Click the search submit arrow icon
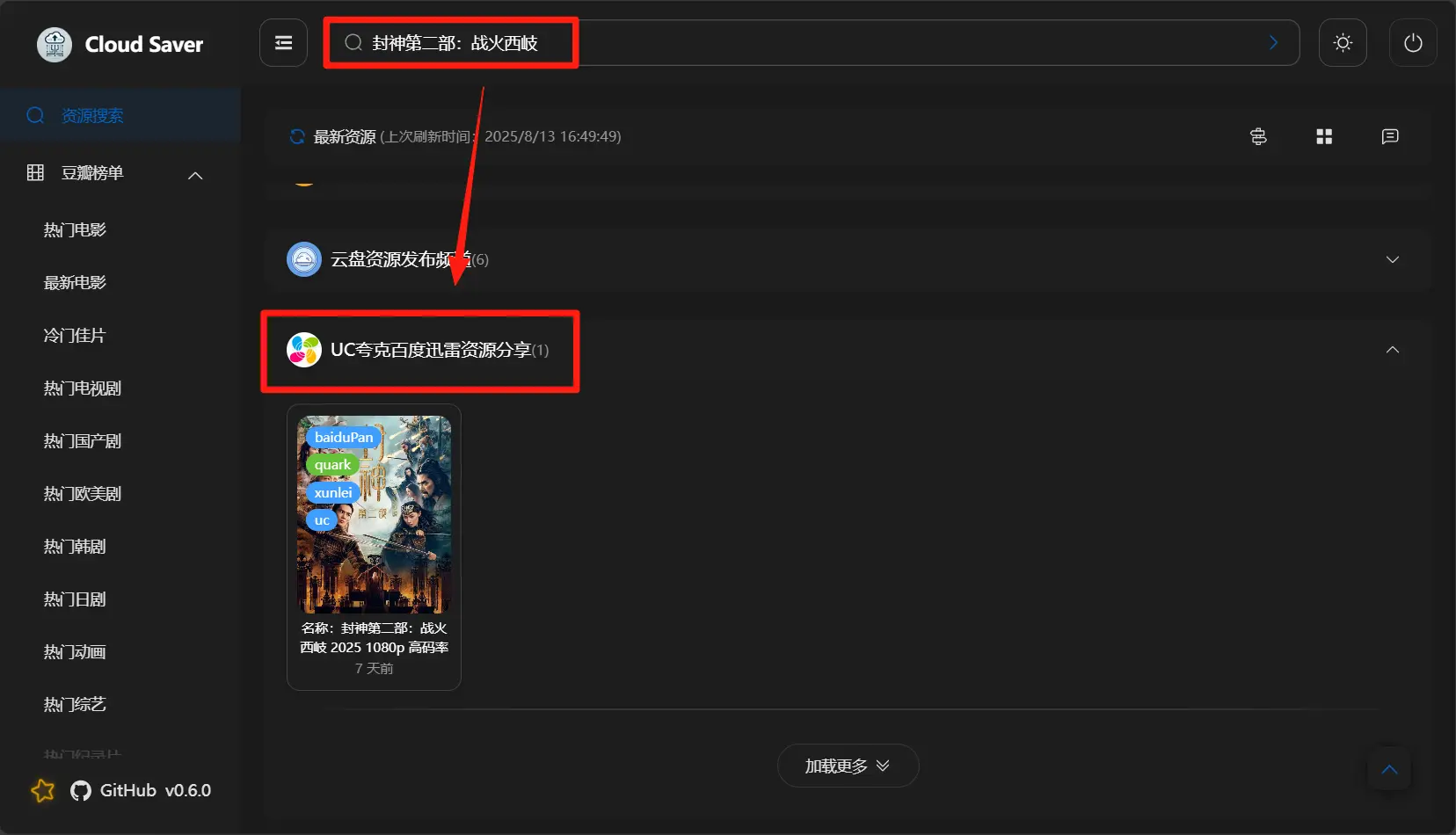This screenshot has height=835, width=1456. click(1273, 43)
